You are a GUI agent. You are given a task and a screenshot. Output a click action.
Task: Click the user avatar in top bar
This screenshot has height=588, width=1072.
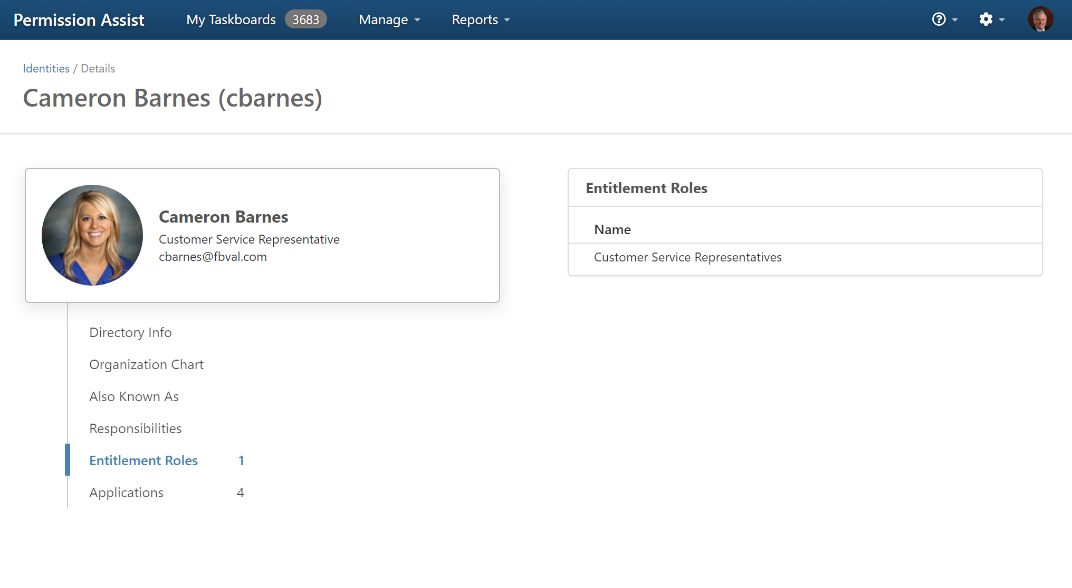coord(1040,20)
